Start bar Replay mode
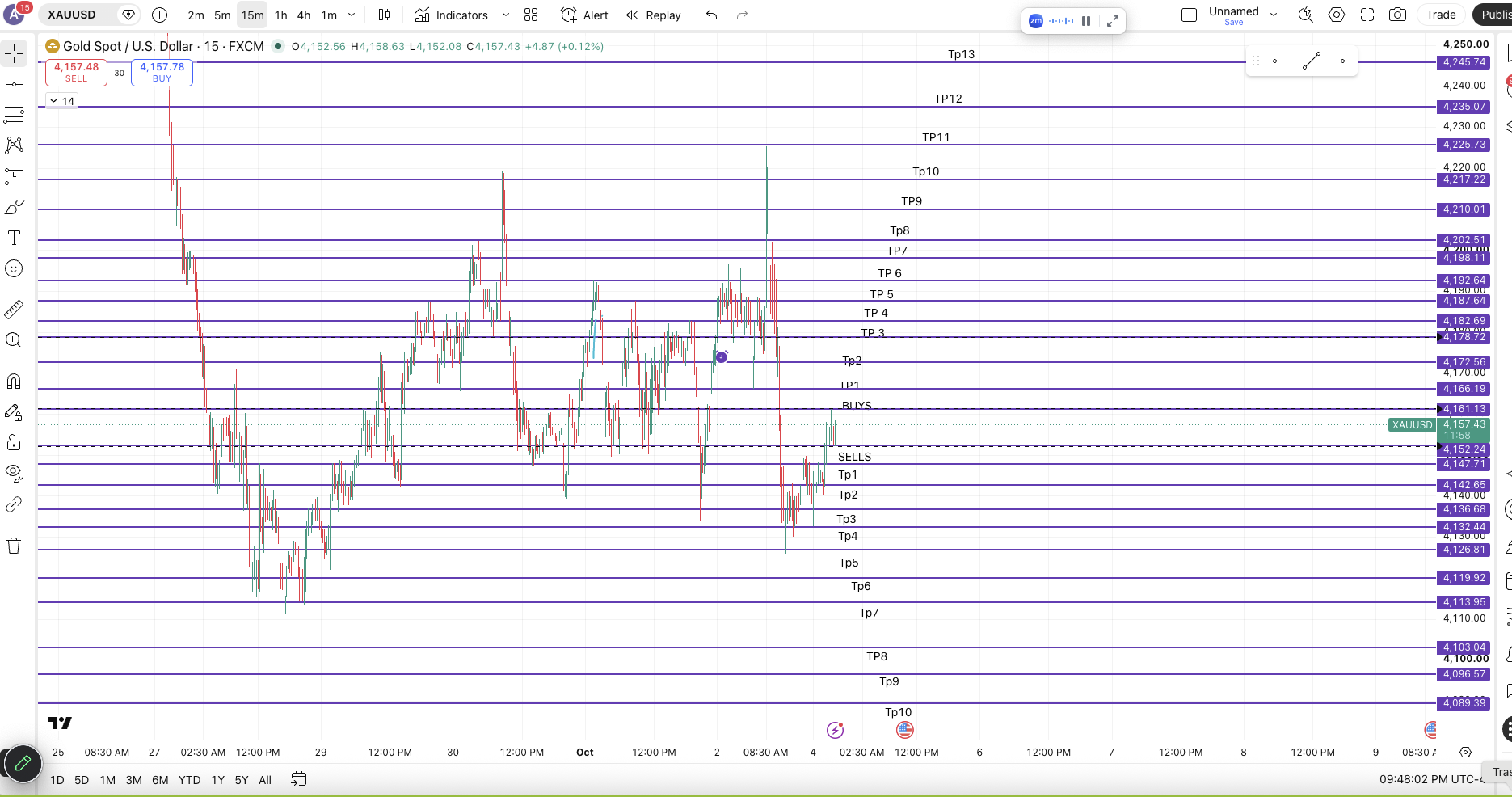Image resolution: width=1512 pixels, height=797 pixels. click(654, 15)
